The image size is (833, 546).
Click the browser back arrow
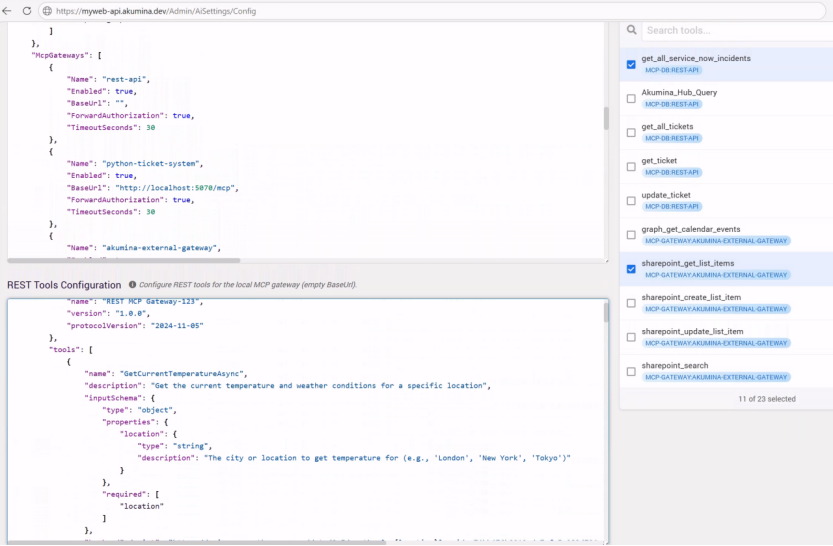[x=7, y=11]
